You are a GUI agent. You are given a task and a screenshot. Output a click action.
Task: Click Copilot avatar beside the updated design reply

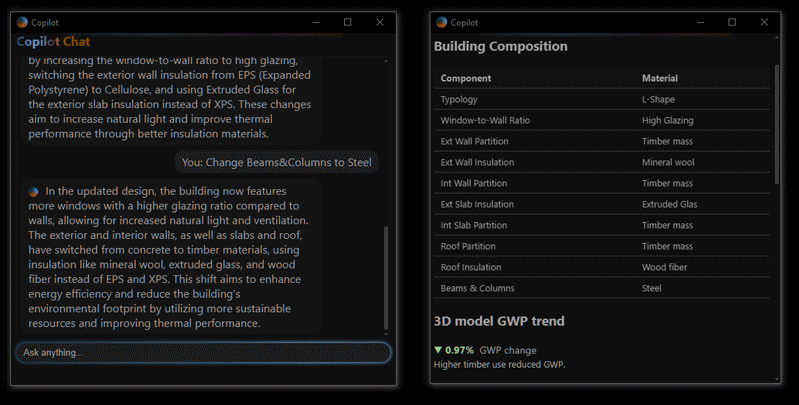pos(33,191)
